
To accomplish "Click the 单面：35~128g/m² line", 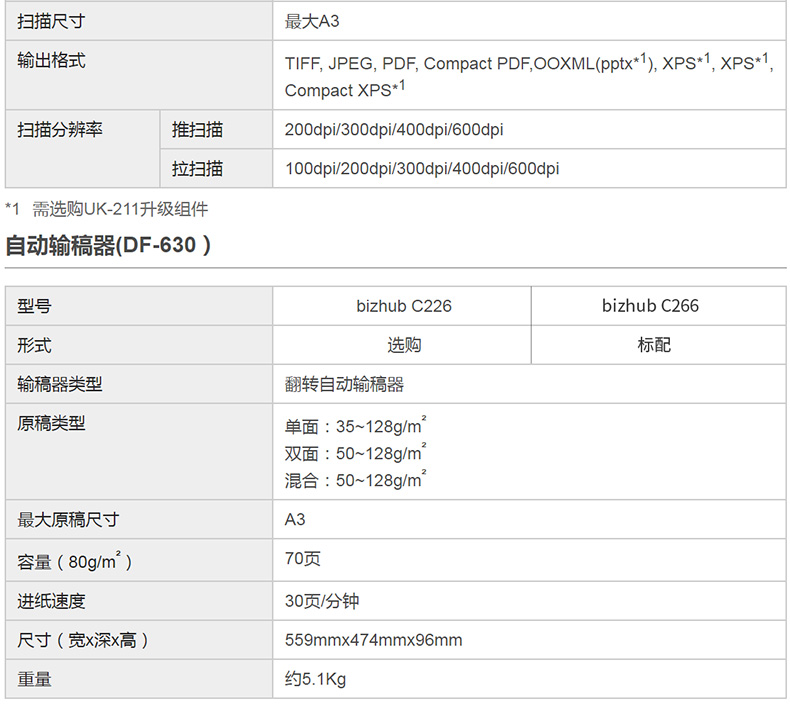I will 355,426.
